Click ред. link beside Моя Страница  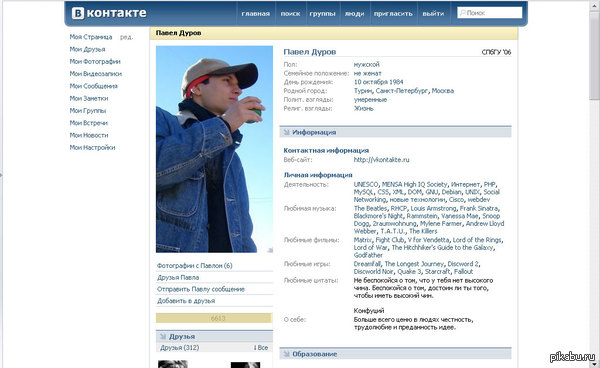[x=127, y=37]
